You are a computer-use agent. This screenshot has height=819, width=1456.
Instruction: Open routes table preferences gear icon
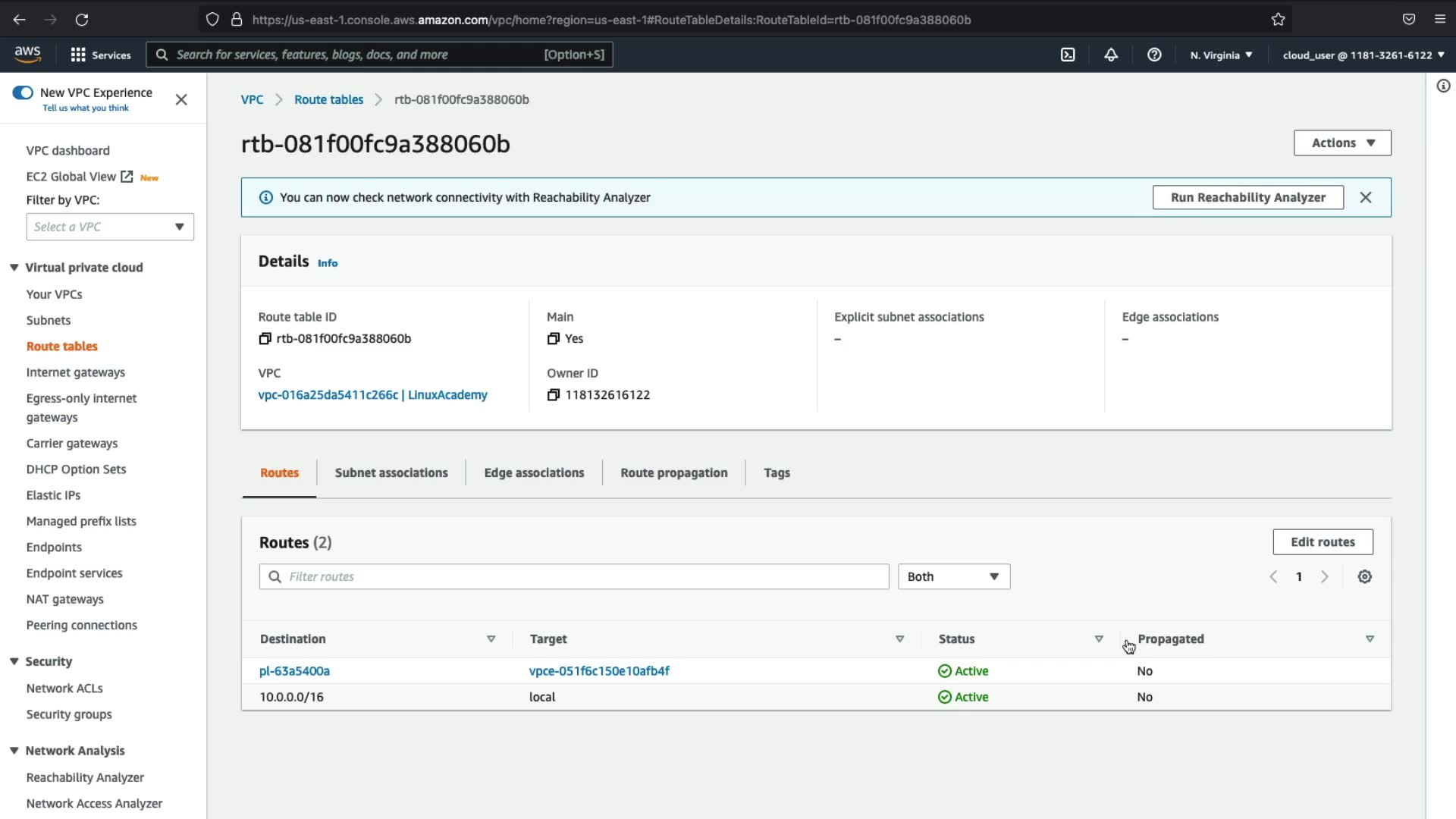coord(1364,577)
